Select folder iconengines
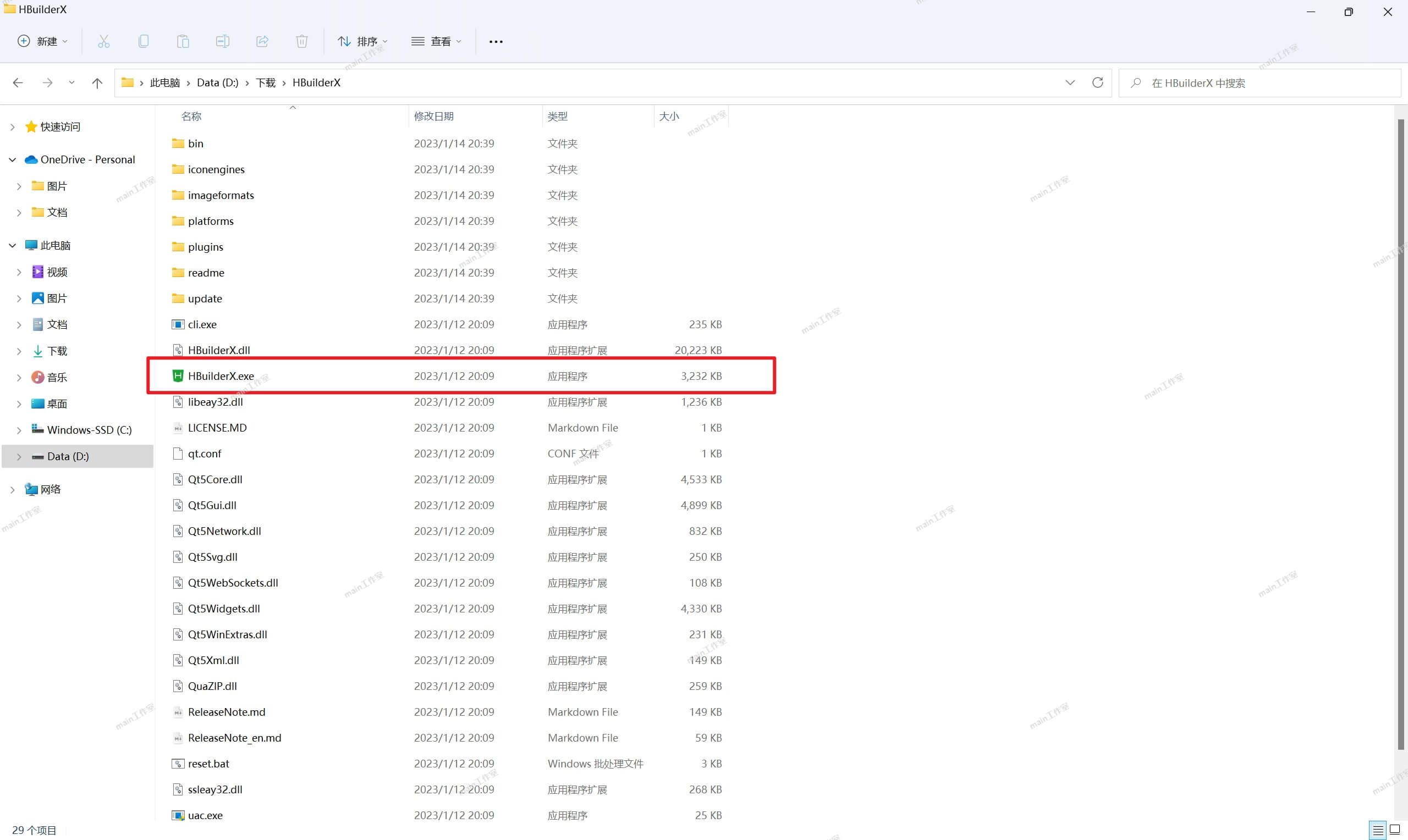 tap(216, 169)
